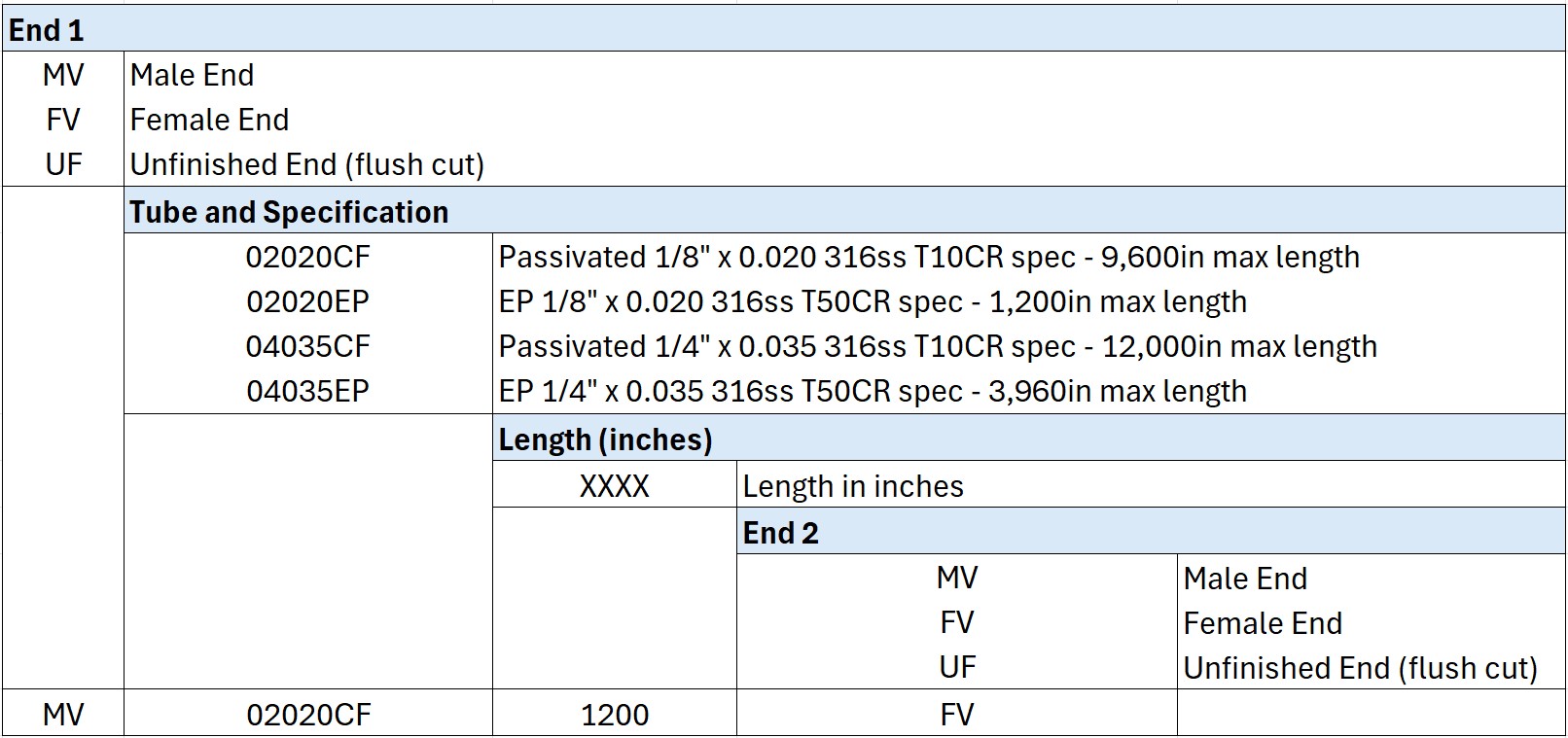Click the 04035EP tube code cell
1568x738 pixels.
pyautogui.click(x=307, y=391)
